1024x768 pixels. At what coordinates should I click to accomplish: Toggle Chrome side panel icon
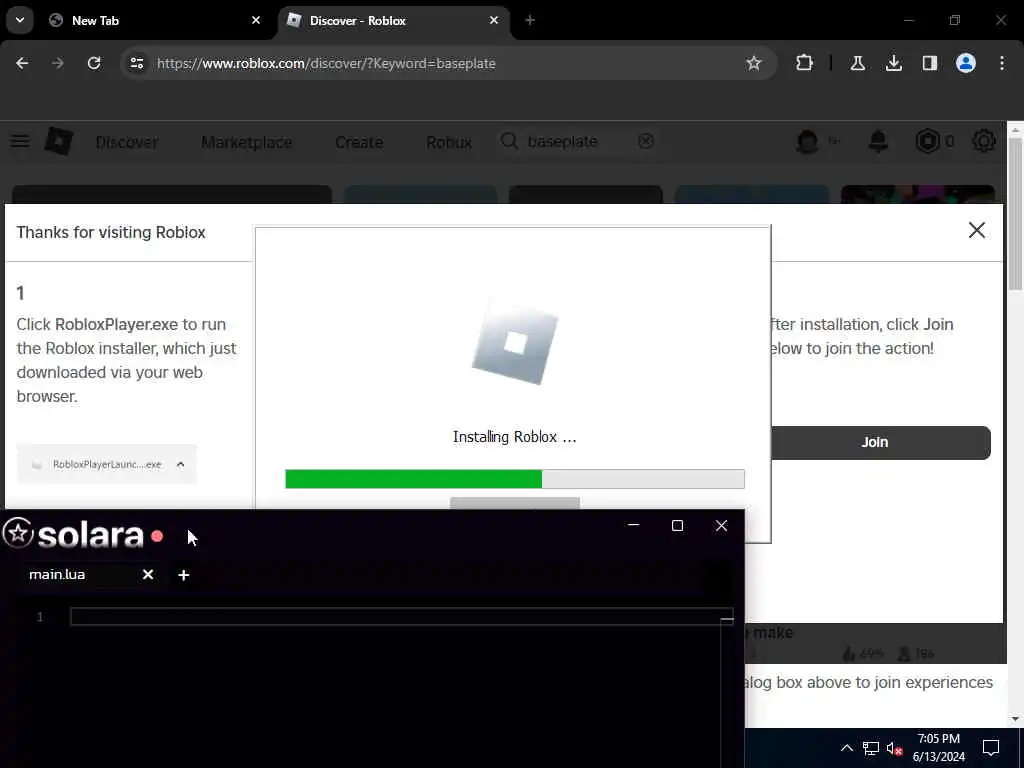[x=929, y=63]
